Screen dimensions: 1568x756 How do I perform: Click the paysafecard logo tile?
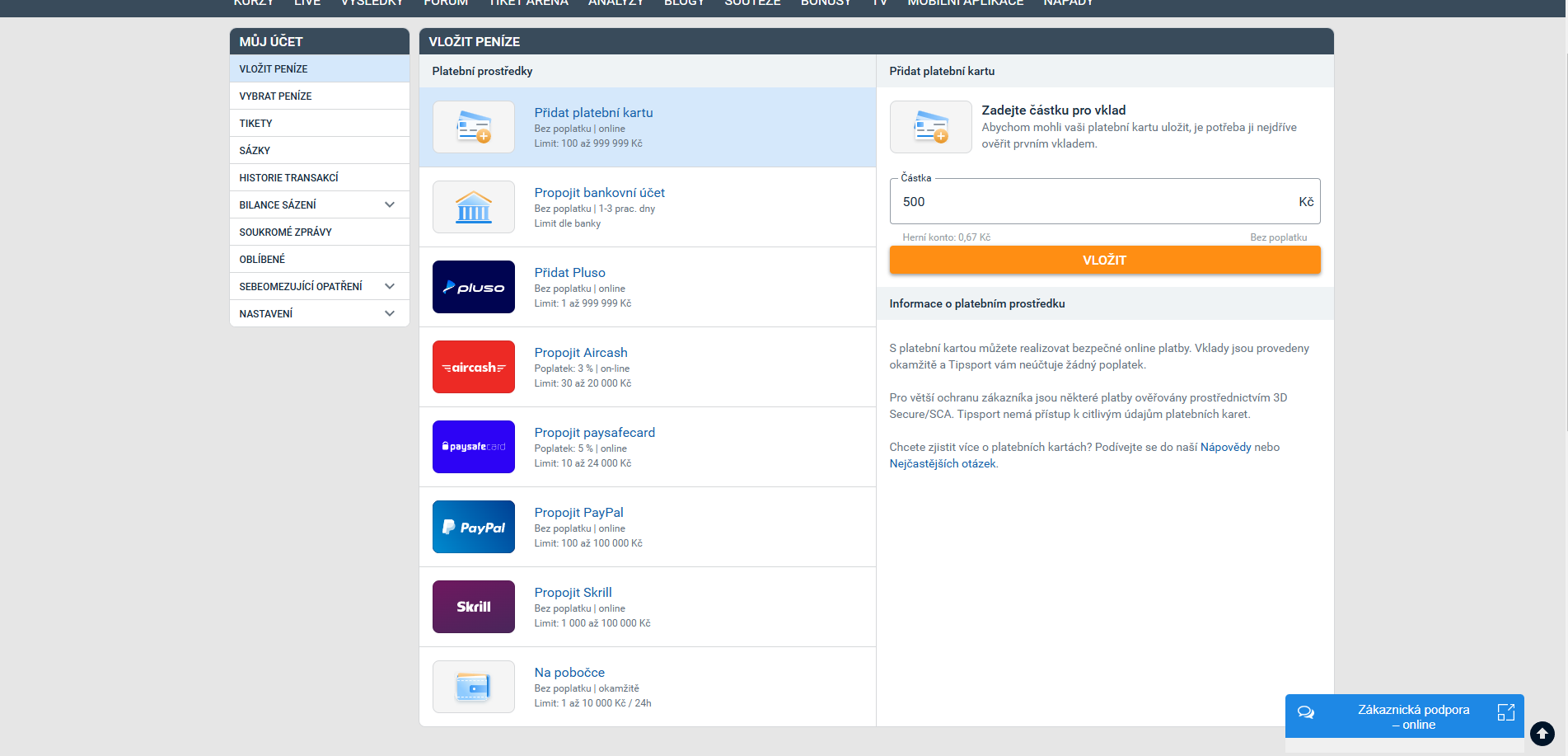(474, 447)
